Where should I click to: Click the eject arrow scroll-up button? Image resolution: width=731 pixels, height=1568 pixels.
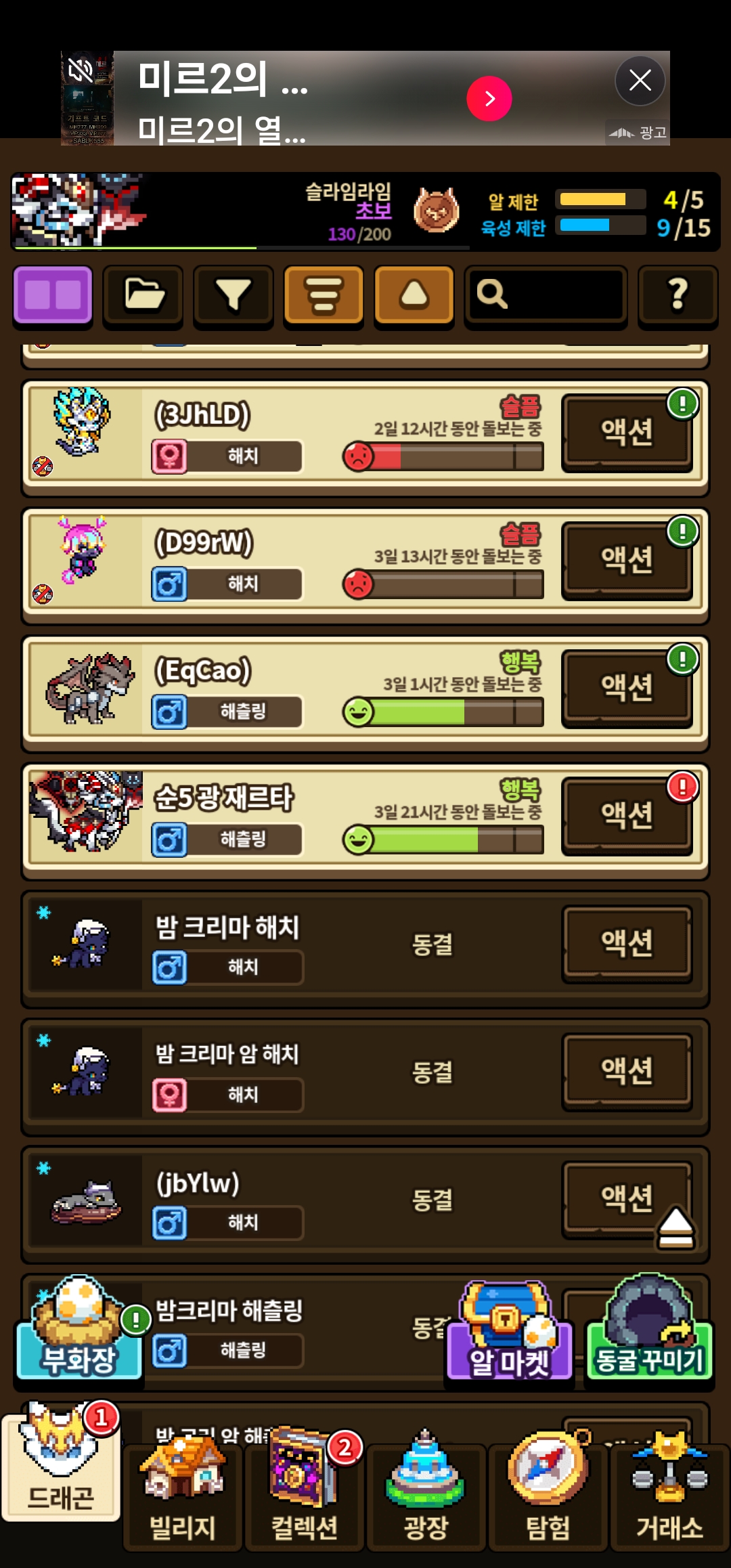(x=675, y=1227)
